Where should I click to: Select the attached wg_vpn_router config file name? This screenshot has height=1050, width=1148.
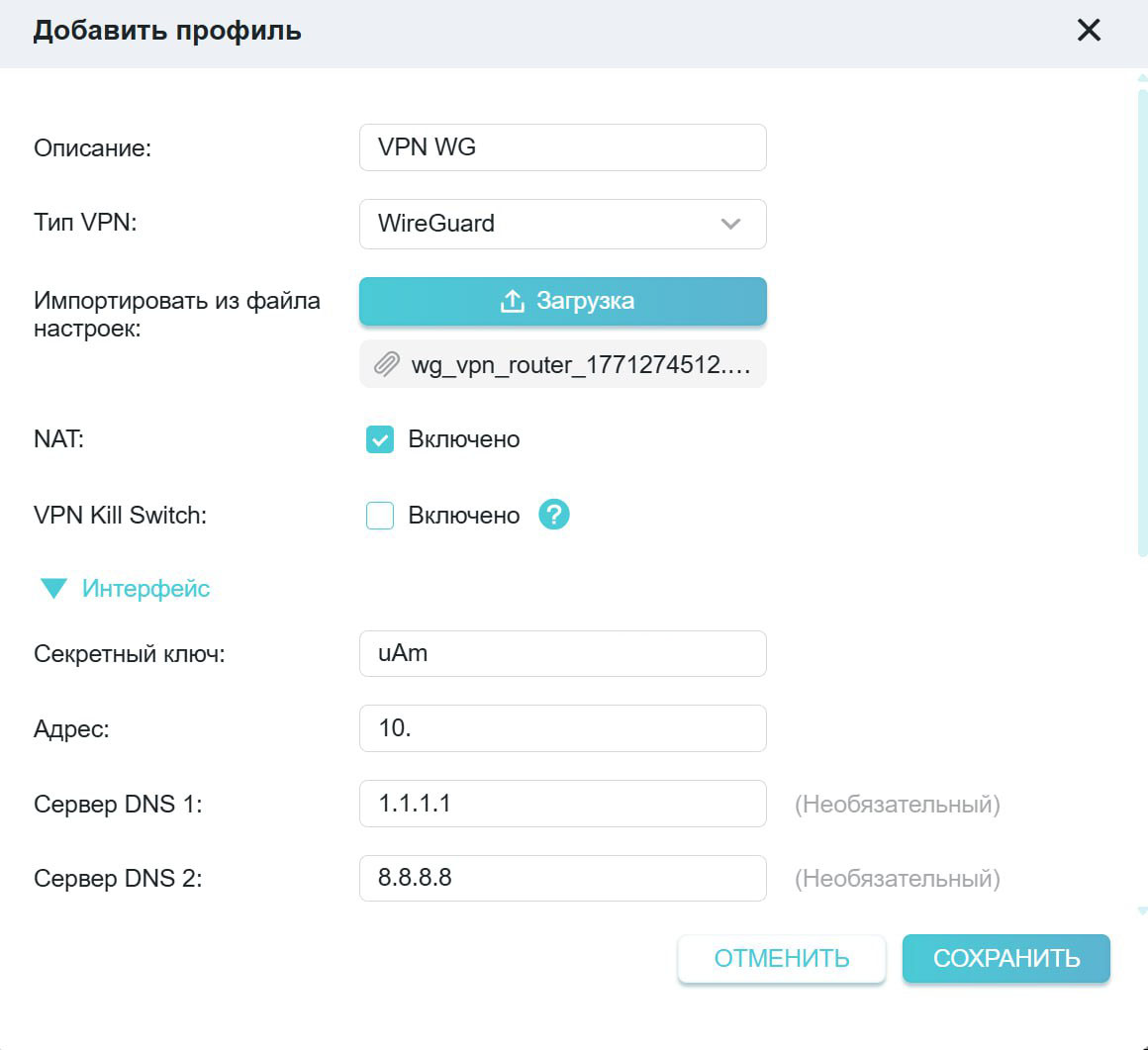click(581, 365)
